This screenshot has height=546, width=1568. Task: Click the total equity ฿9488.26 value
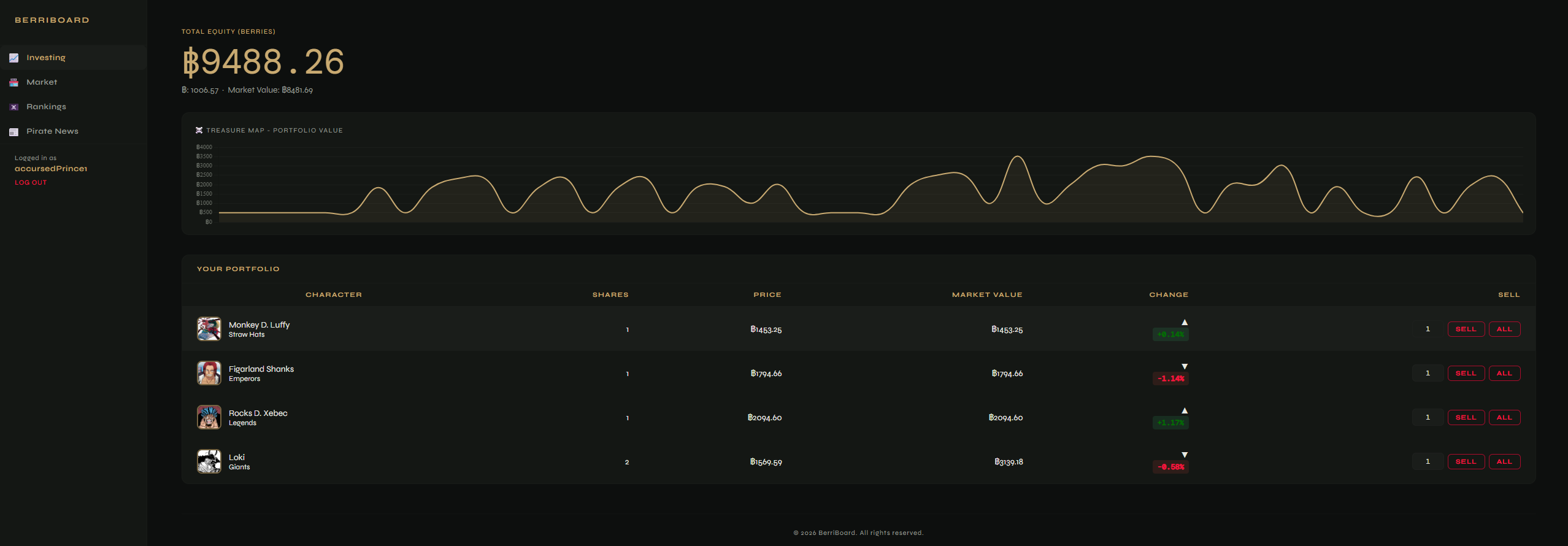point(263,62)
